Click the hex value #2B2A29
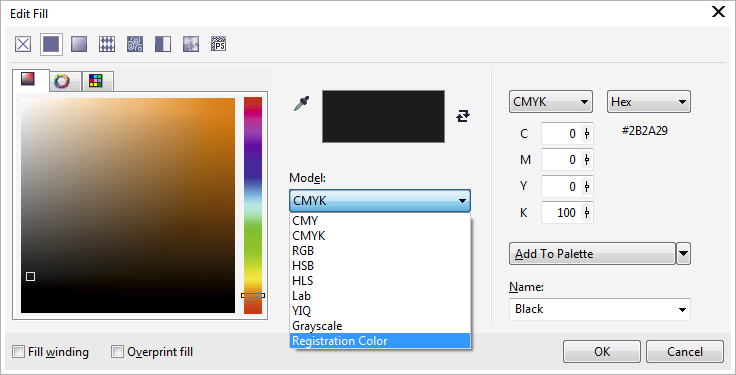Viewport: 736px width, 375px height. (x=644, y=131)
